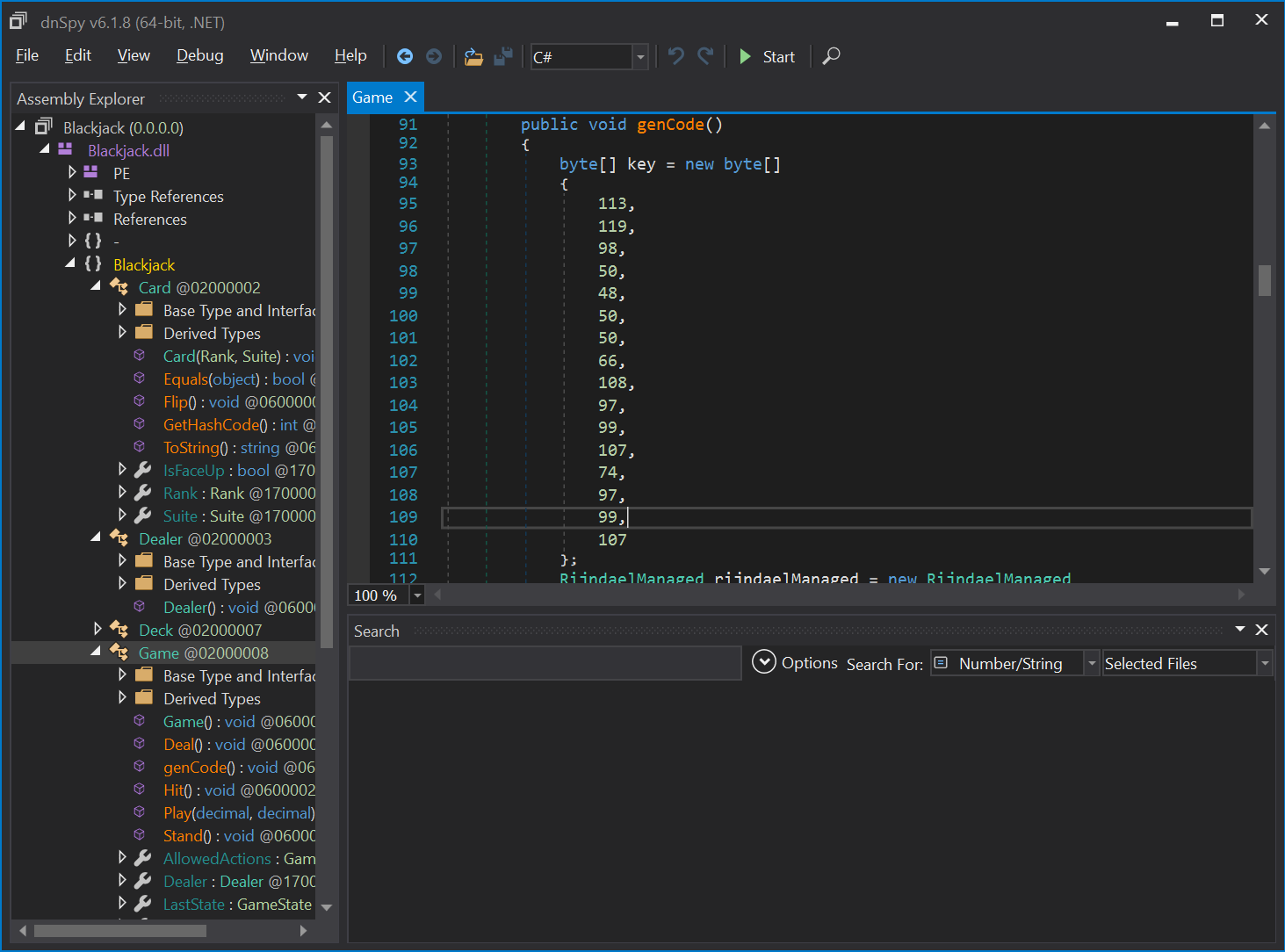Open the Window menu
This screenshot has width=1285, height=952.
pyautogui.click(x=278, y=55)
